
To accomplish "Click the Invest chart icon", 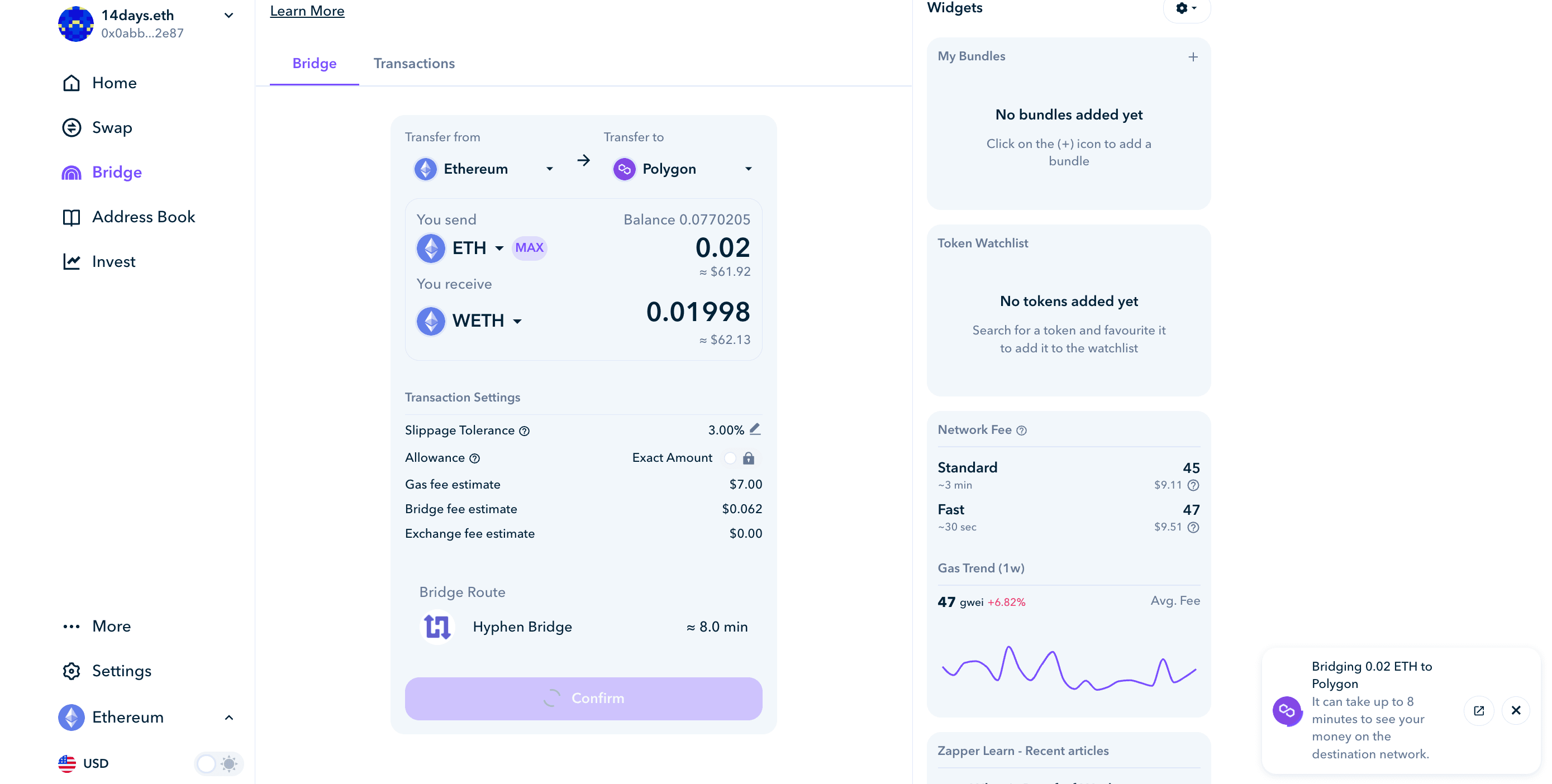I will point(72,261).
